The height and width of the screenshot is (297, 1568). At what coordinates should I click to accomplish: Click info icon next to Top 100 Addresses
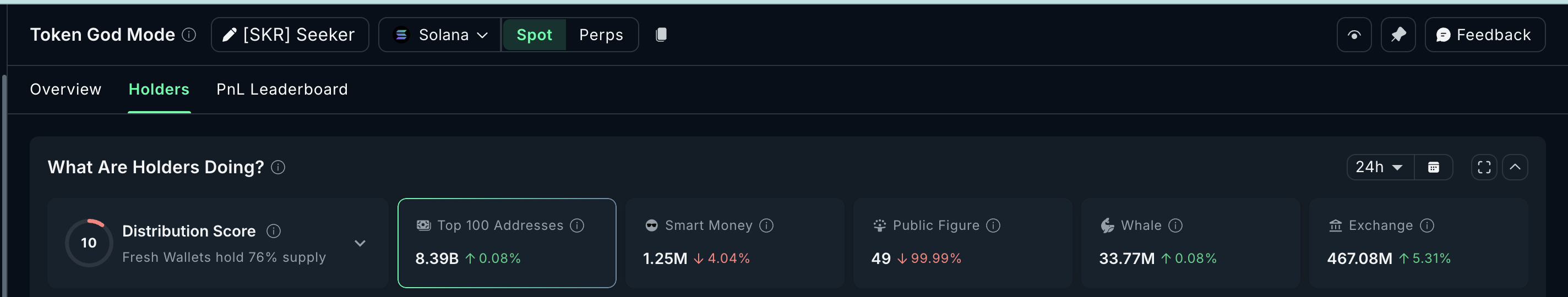(577, 226)
